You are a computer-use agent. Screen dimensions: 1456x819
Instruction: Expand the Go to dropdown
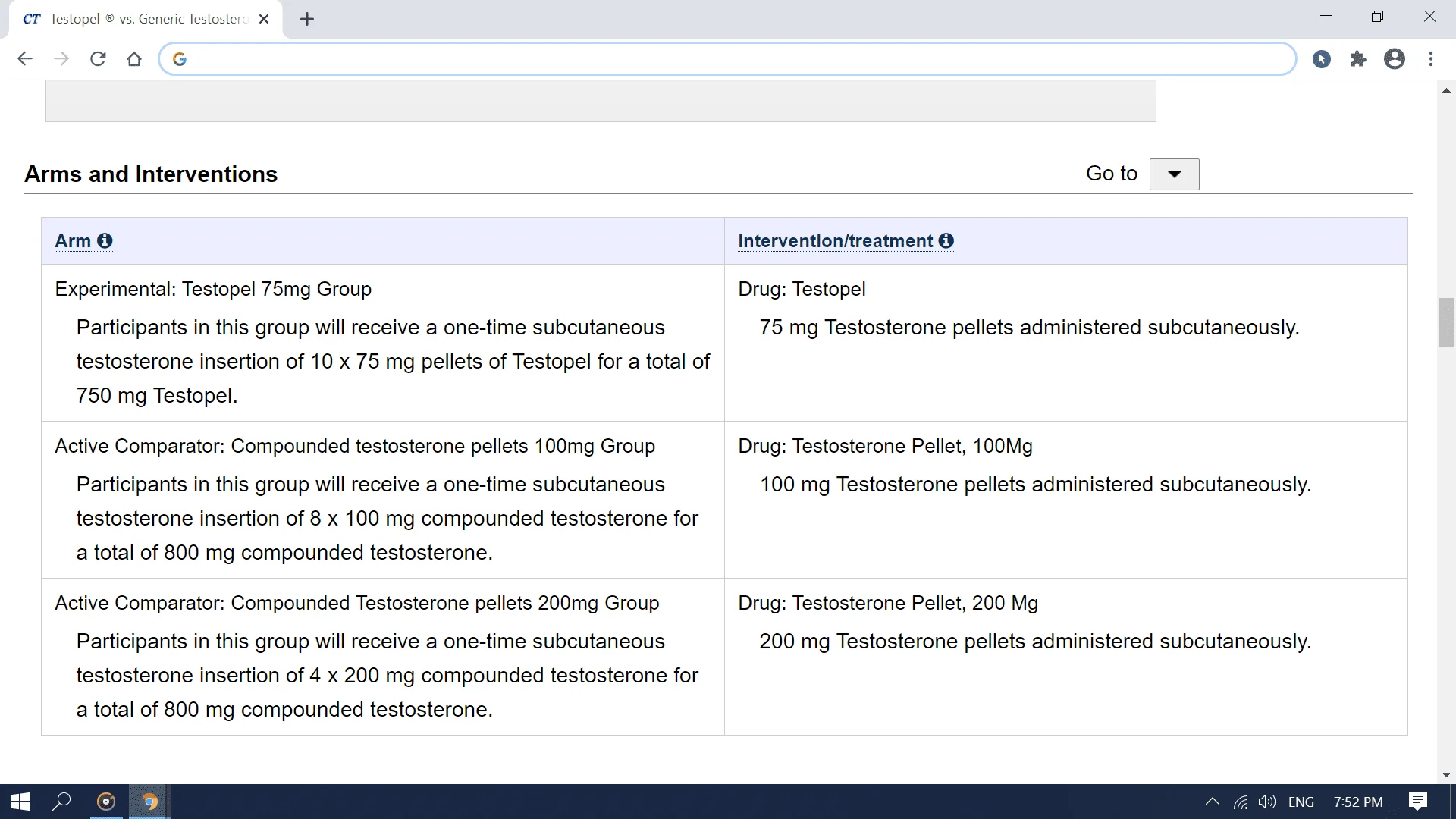point(1174,174)
